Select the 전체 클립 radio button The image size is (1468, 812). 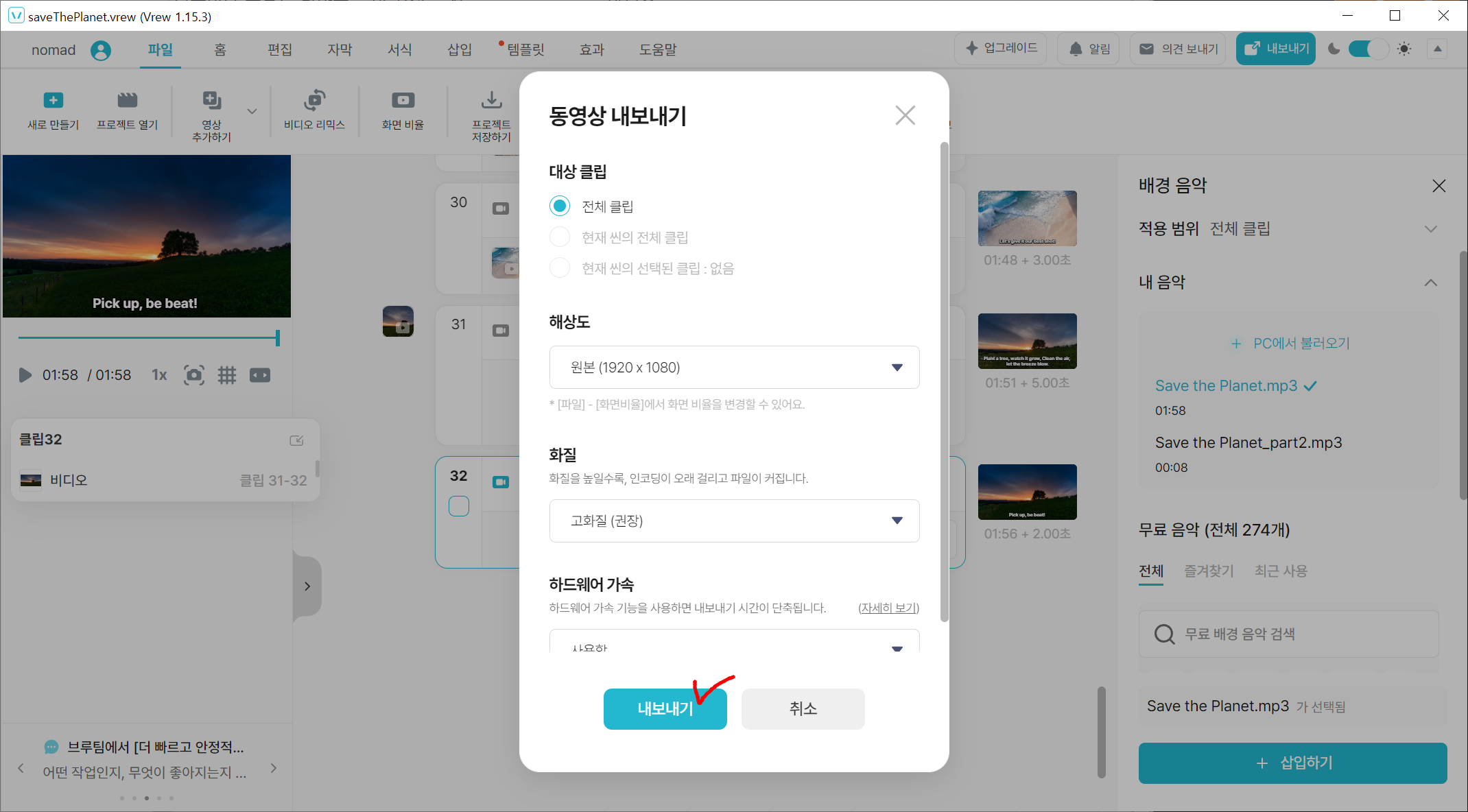point(560,206)
